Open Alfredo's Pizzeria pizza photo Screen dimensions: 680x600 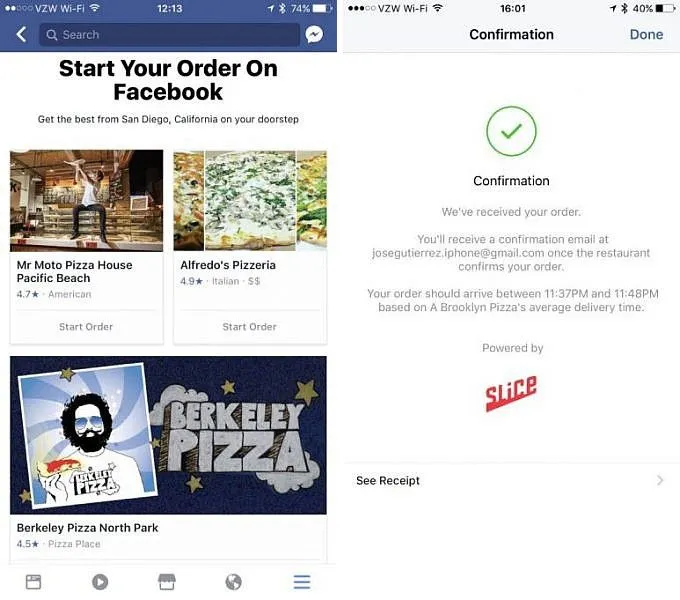[x=250, y=201]
